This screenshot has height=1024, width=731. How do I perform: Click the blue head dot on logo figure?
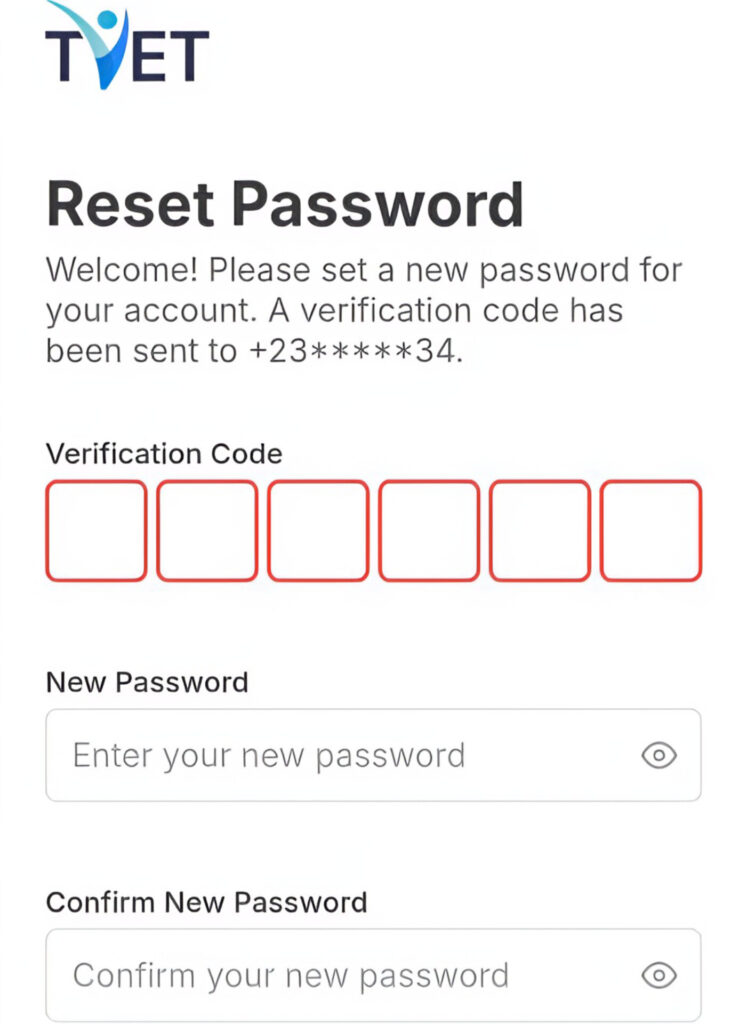pos(107,20)
